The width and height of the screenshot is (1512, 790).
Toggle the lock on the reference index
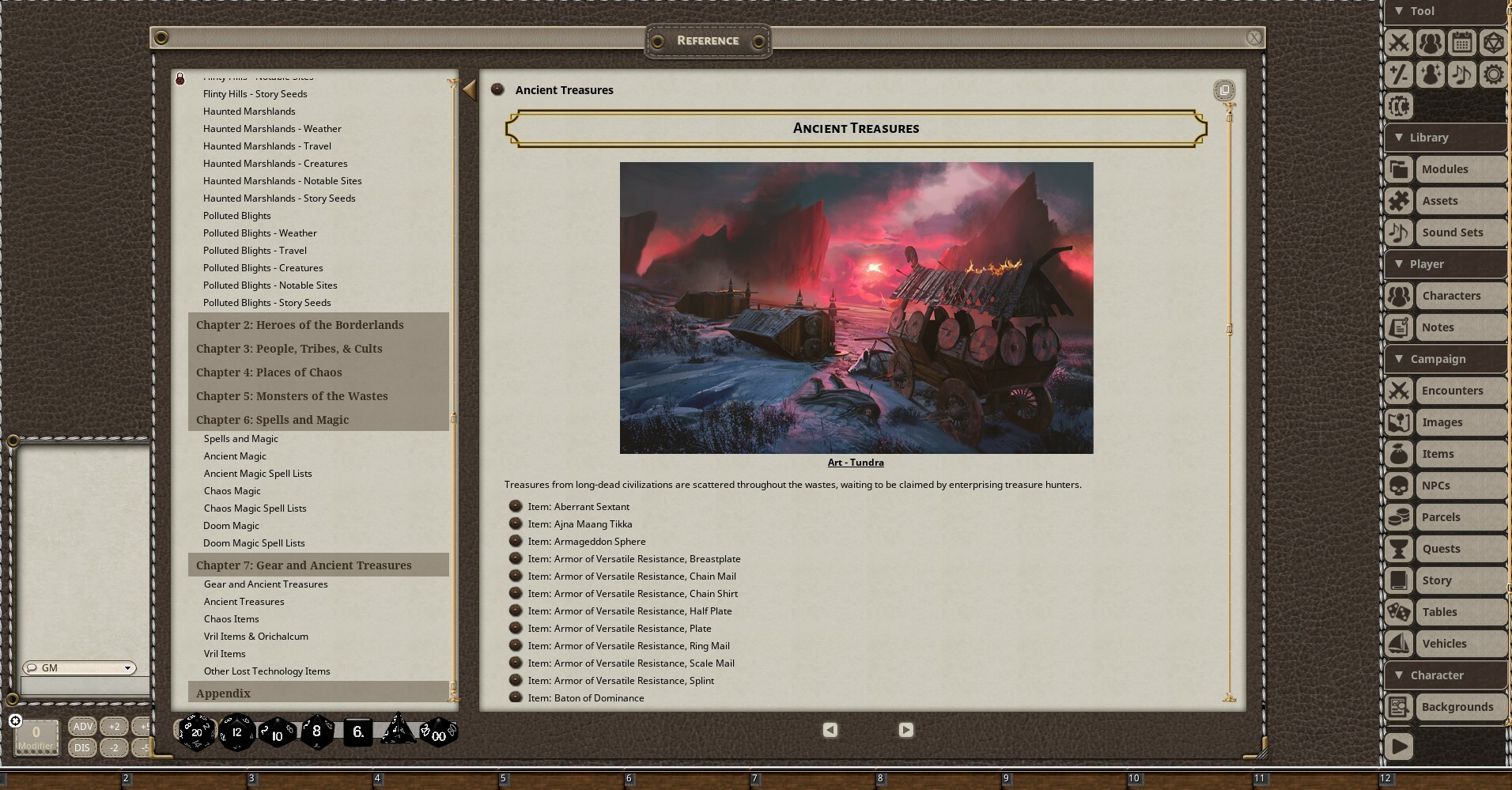[x=180, y=78]
